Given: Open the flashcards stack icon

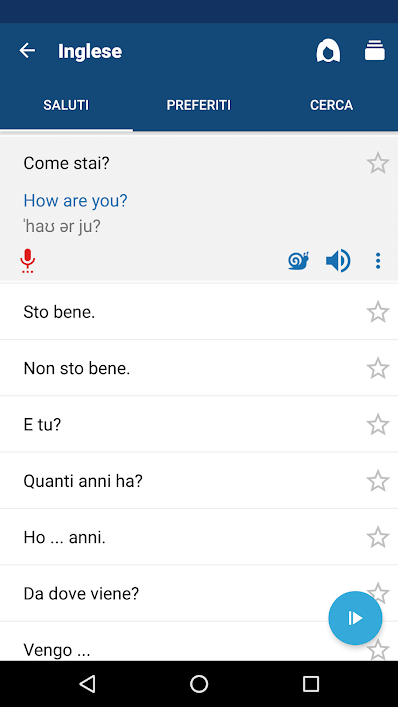Looking at the screenshot, I should (x=375, y=50).
